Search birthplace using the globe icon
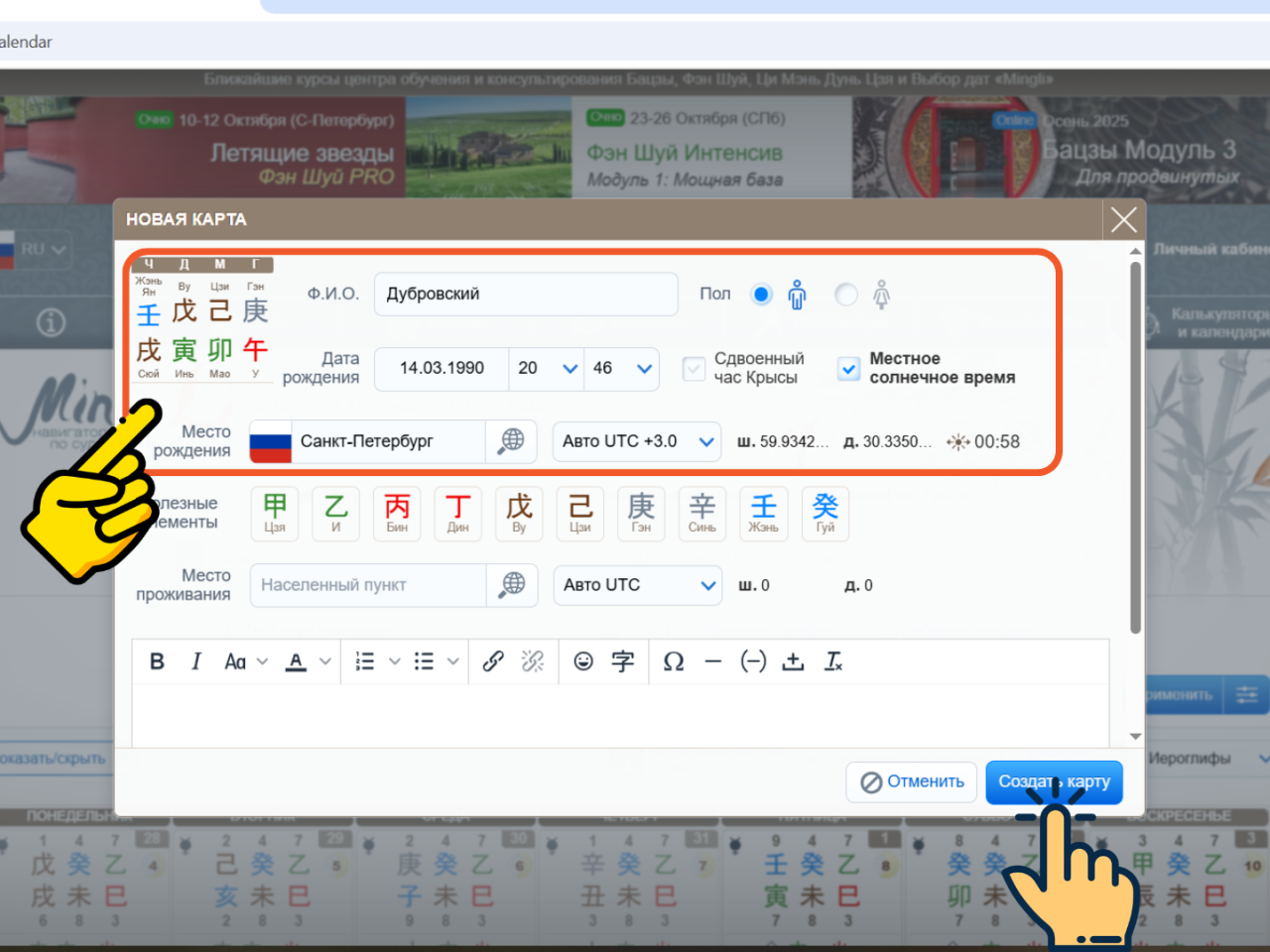 pos(512,441)
